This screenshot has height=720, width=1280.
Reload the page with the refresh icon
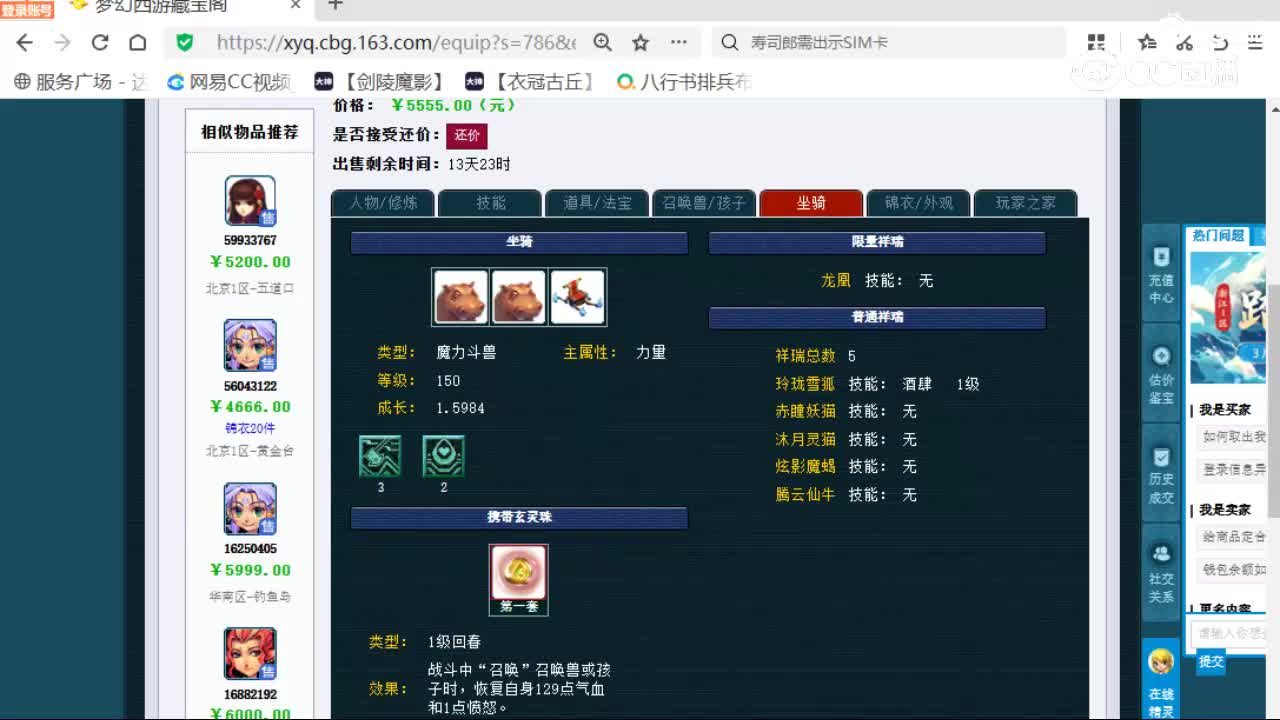[x=100, y=42]
